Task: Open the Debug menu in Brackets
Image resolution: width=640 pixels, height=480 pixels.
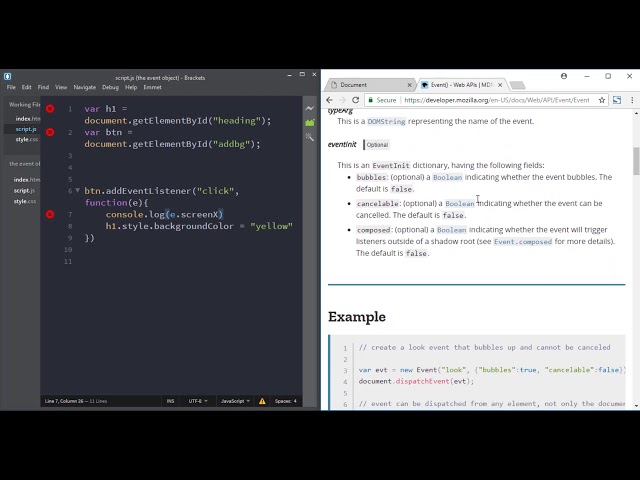Action: coord(110,87)
